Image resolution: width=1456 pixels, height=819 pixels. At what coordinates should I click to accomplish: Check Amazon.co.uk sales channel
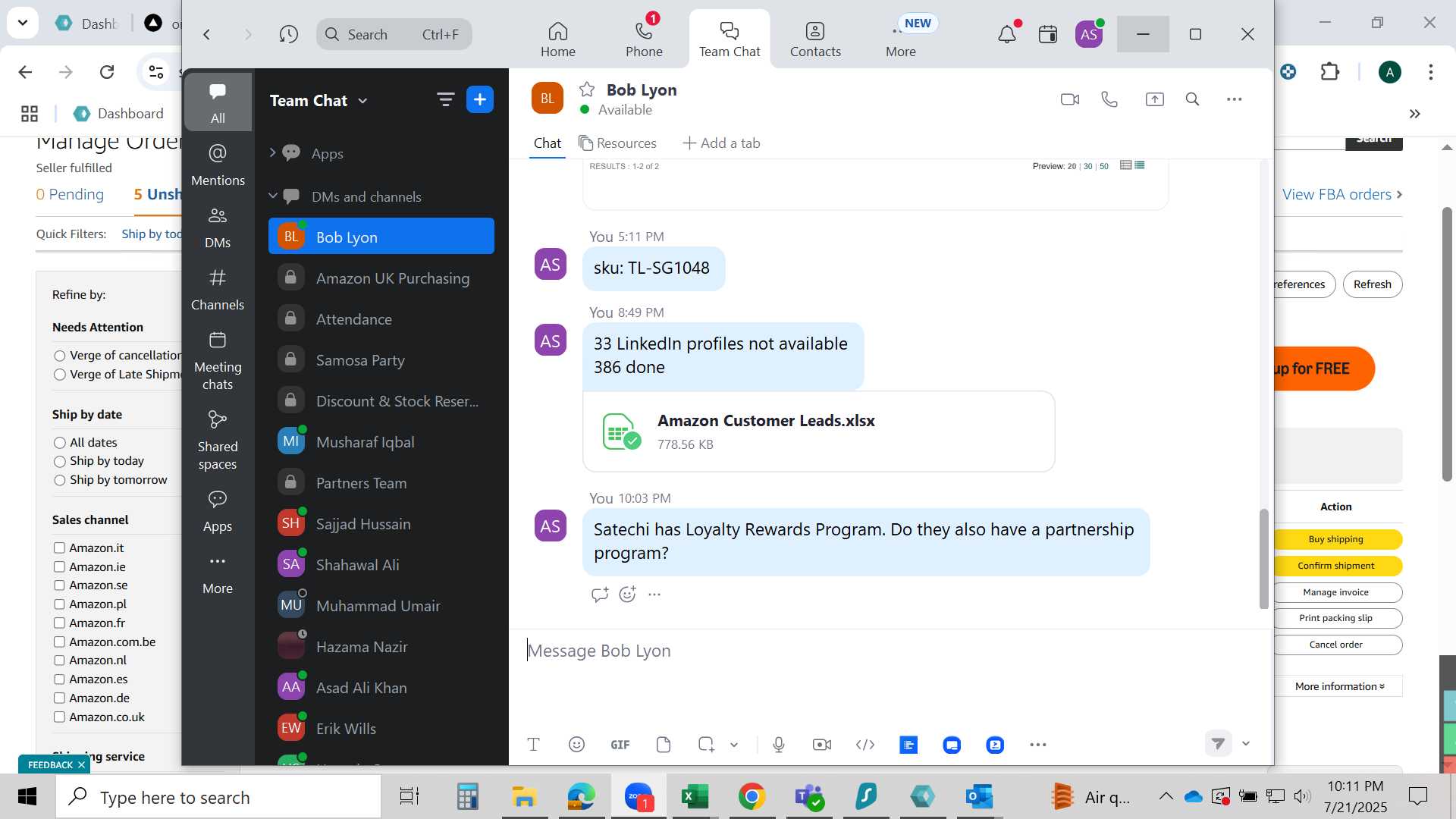point(59,717)
